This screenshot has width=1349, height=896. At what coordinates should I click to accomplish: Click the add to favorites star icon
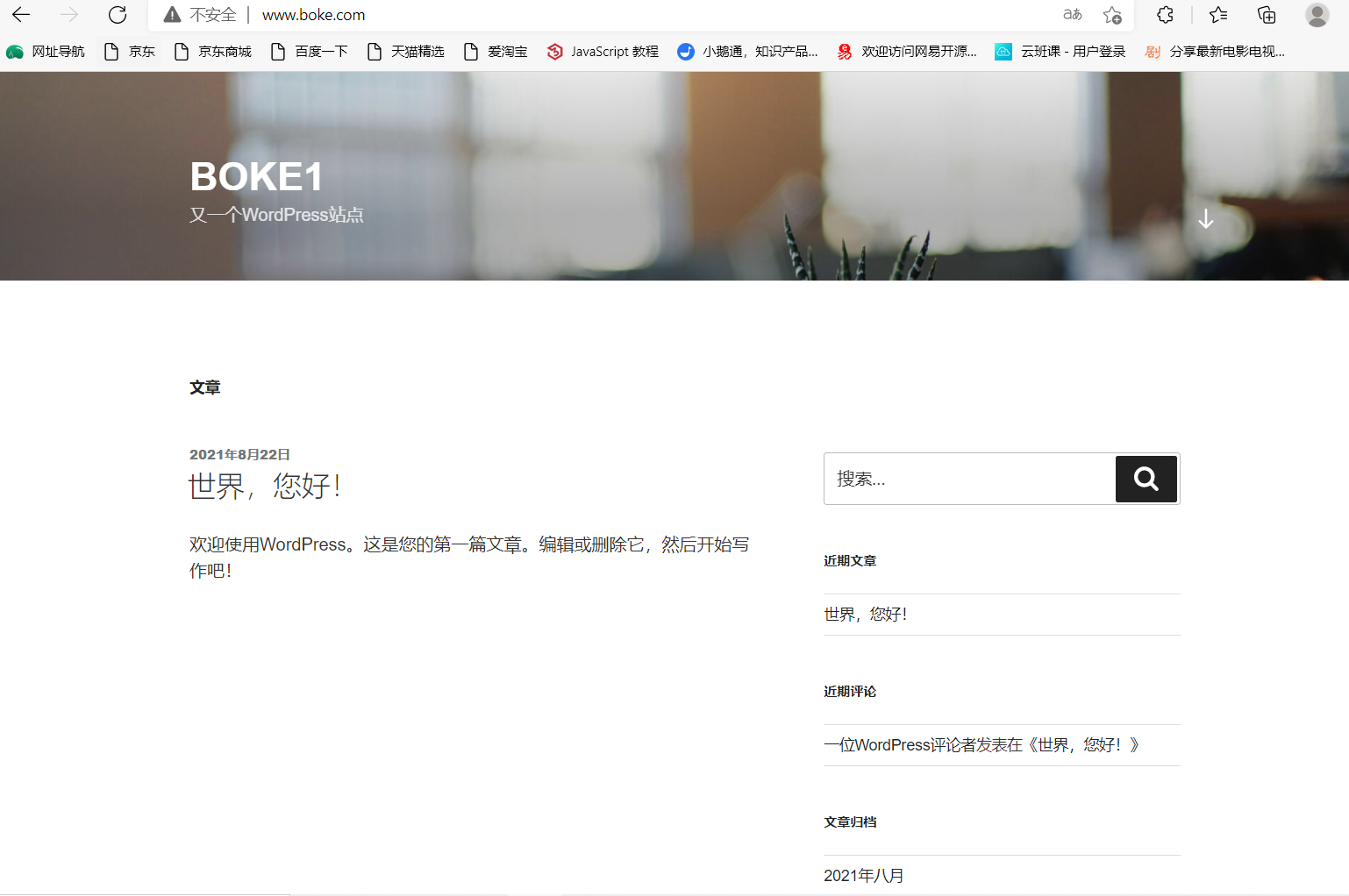1112,15
